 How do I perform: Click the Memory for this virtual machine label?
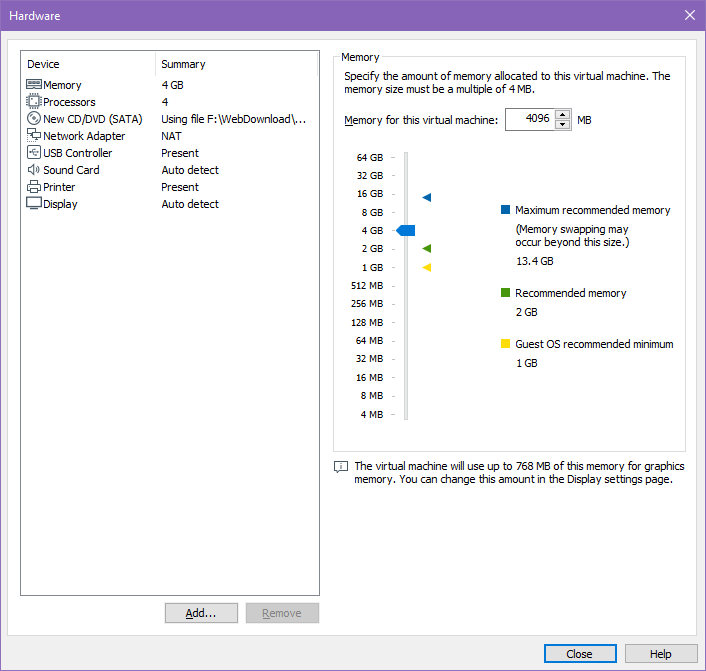(421, 120)
